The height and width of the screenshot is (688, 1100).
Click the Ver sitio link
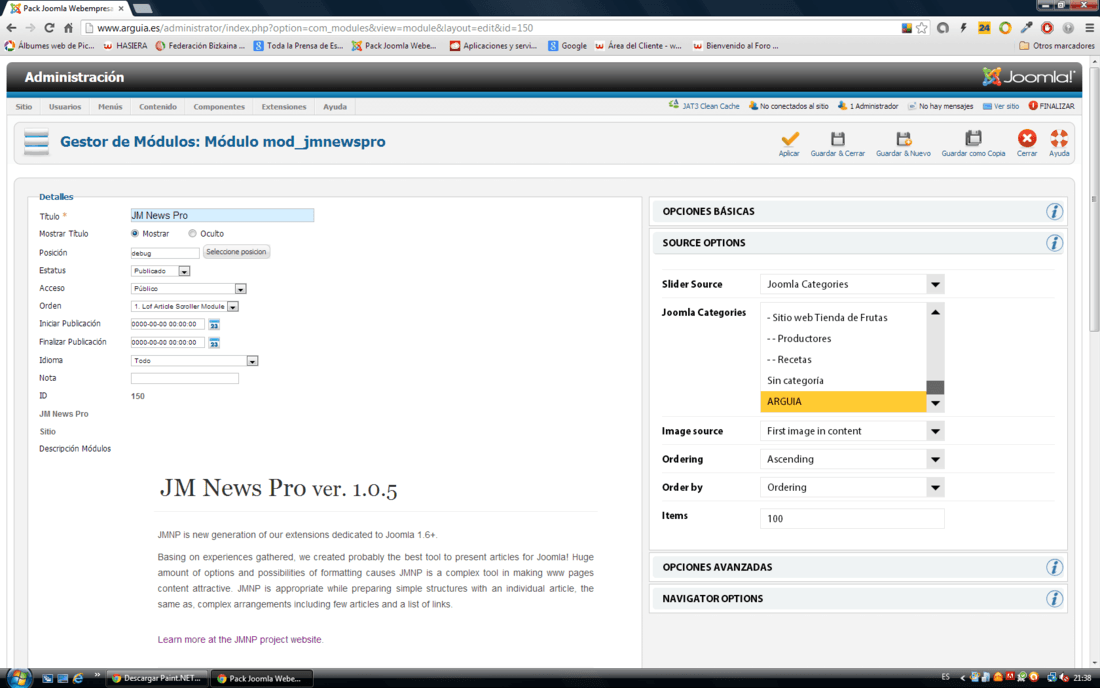(x=1006, y=106)
